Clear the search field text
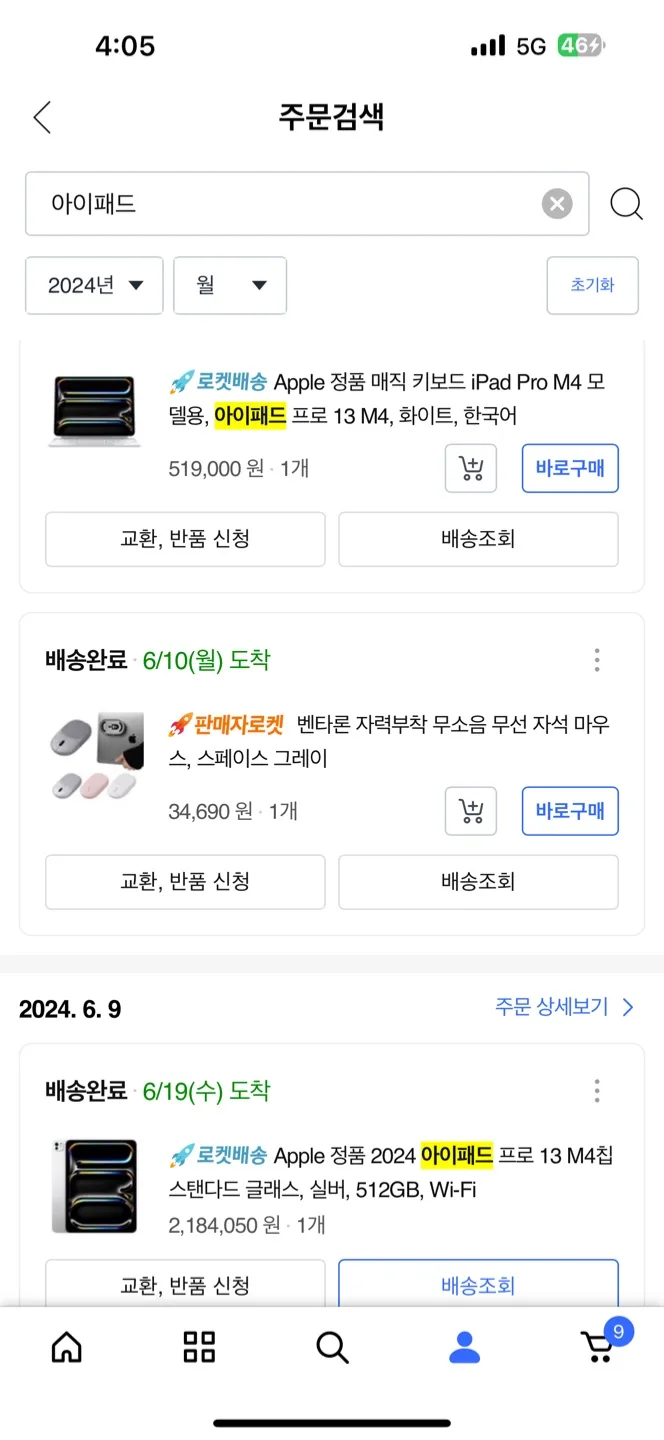Image resolution: width=664 pixels, height=1440 pixels. (557, 204)
